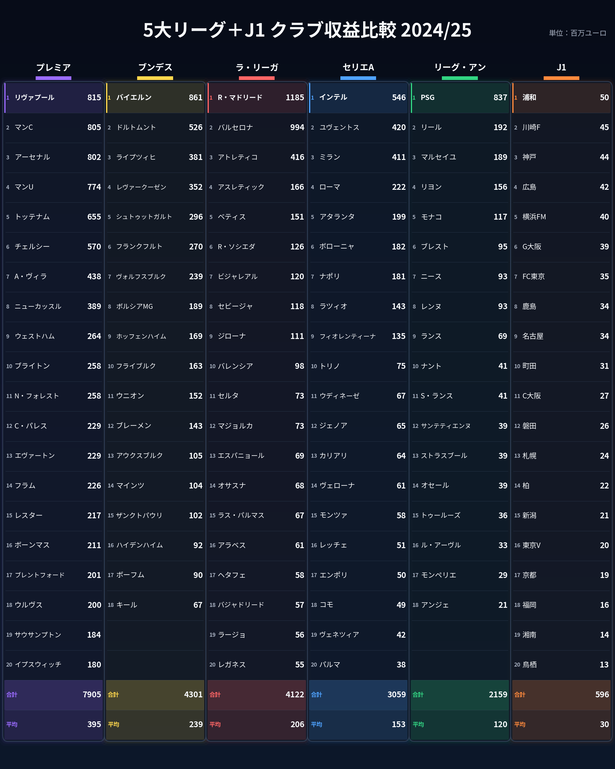The height and width of the screenshot is (769, 615).
Task: Select the ライプツィヒ club name
Action: (x=136, y=157)
